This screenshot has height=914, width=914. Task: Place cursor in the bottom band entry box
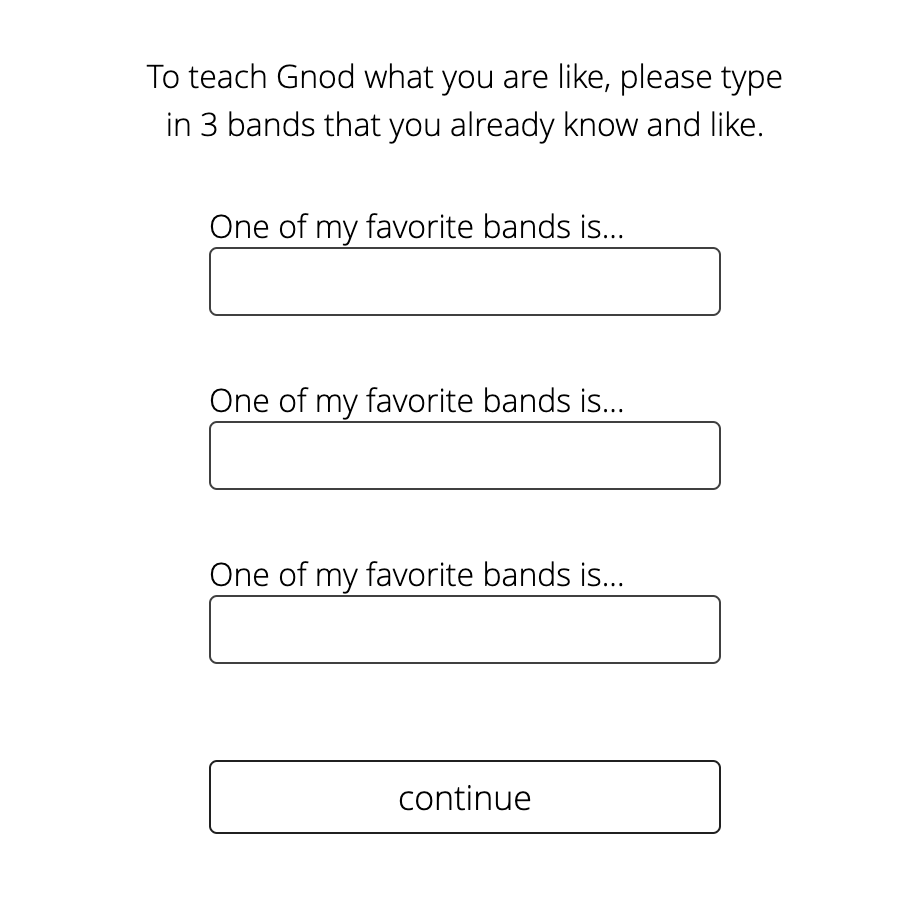464,630
